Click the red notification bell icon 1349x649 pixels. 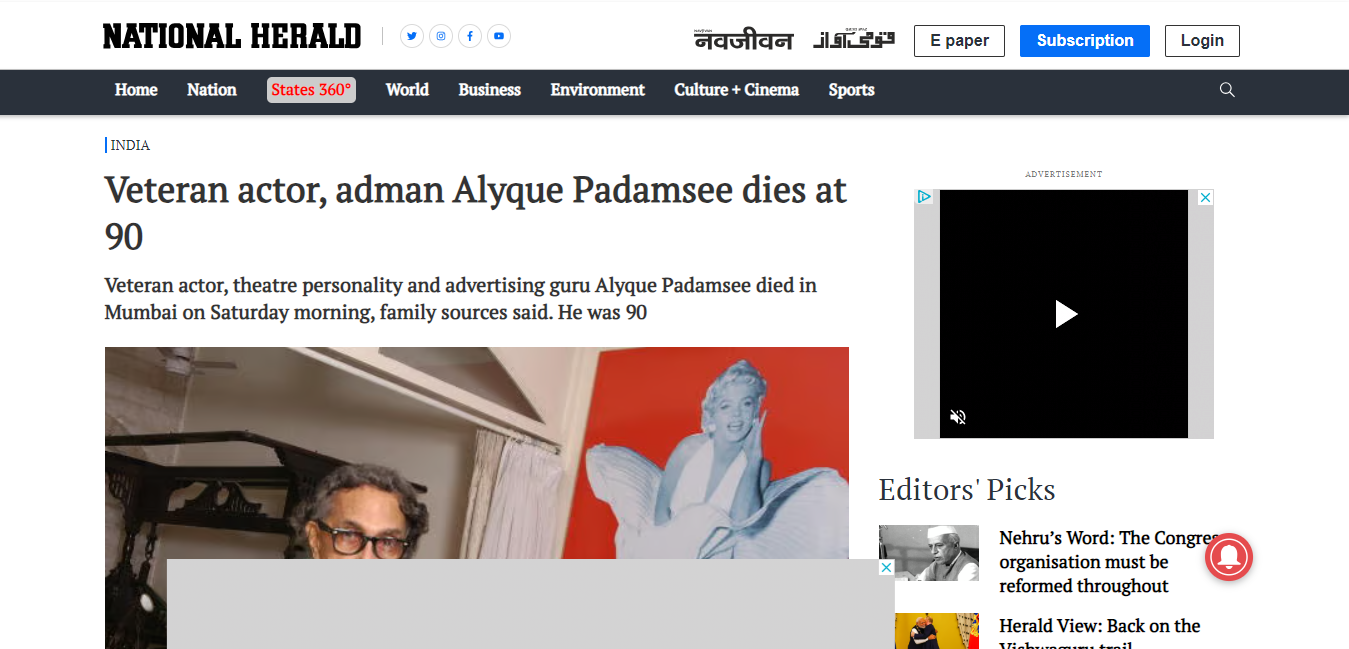pyautogui.click(x=1228, y=555)
